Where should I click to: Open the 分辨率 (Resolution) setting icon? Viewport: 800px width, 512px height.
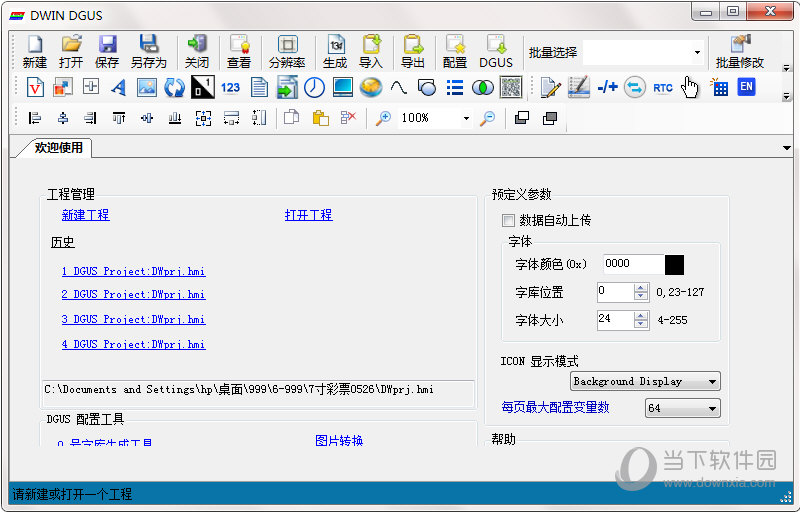tap(287, 52)
